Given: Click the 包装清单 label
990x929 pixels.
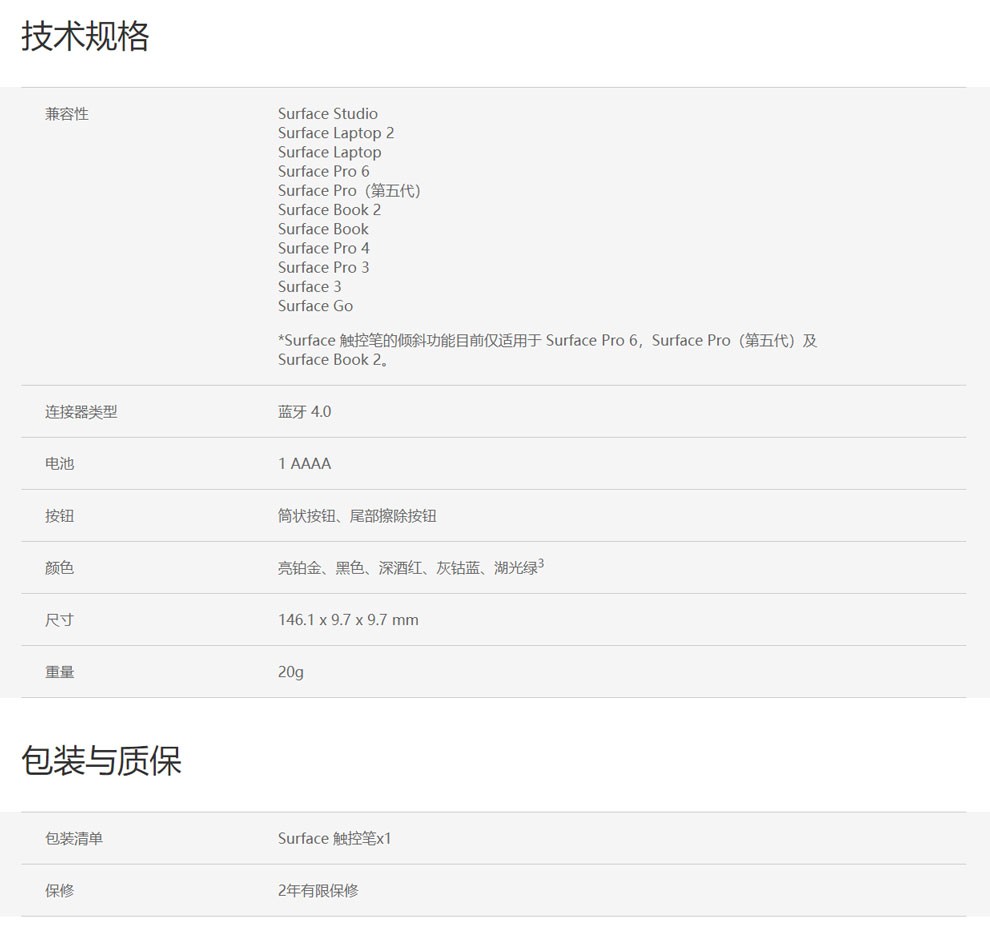Looking at the screenshot, I should (x=74, y=839).
